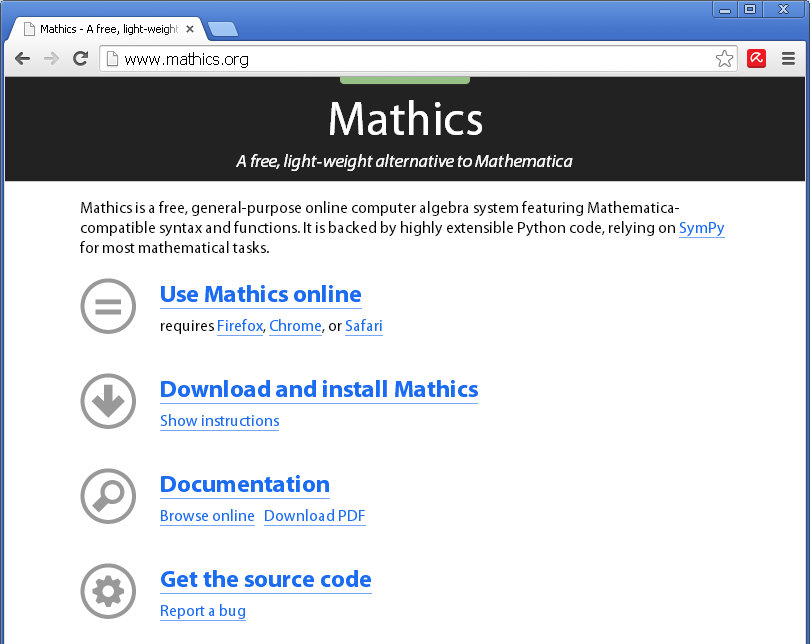This screenshot has width=810, height=644.
Task: Click the Download PDF link
Action: (315, 516)
